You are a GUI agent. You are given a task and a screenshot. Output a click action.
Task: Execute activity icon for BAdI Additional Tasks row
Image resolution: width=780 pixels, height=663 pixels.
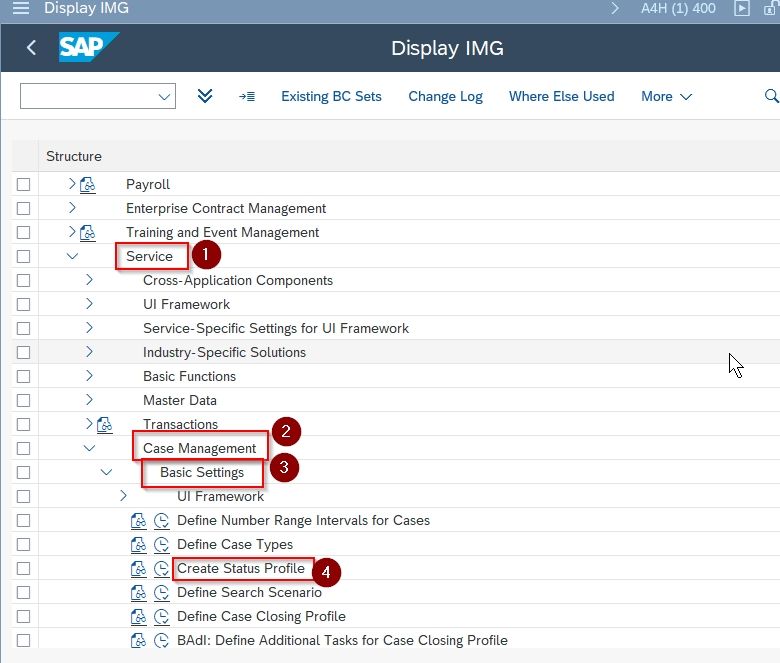pyautogui.click(x=161, y=641)
